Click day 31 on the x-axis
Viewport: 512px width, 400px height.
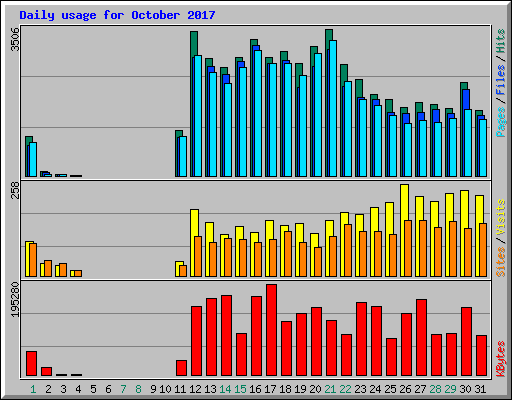pos(480,389)
